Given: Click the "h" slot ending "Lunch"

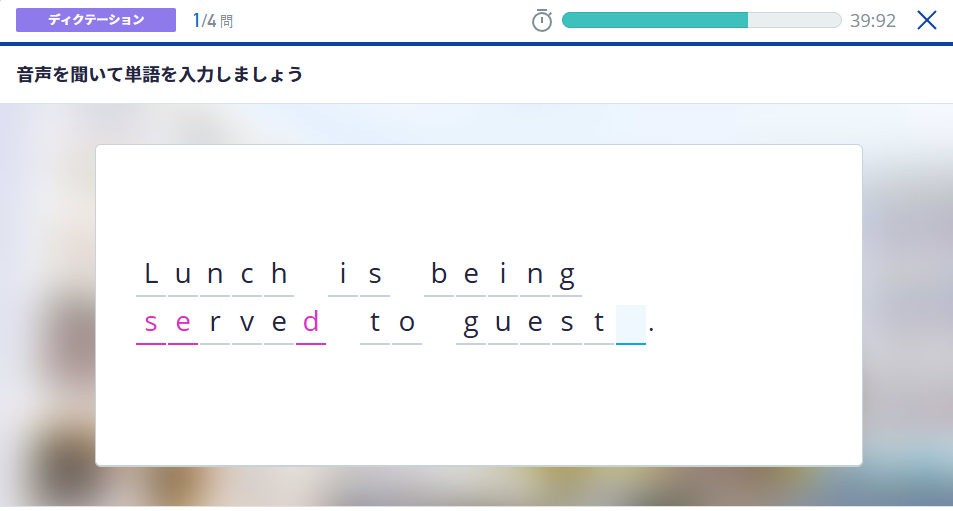Looking at the screenshot, I should [279, 275].
